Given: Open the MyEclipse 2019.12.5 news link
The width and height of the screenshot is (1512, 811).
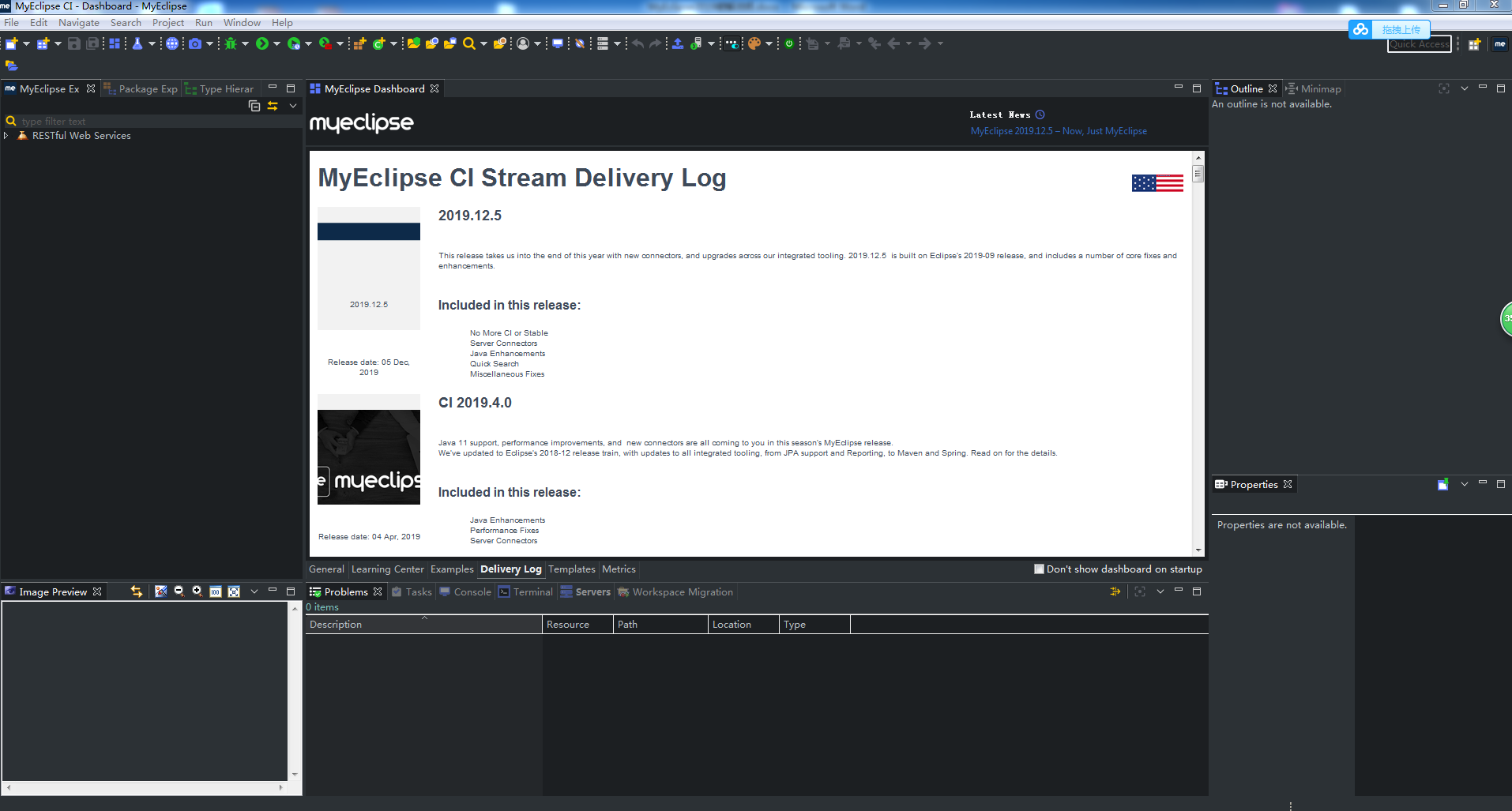Looking at the screenshot, I should 1059,130.
